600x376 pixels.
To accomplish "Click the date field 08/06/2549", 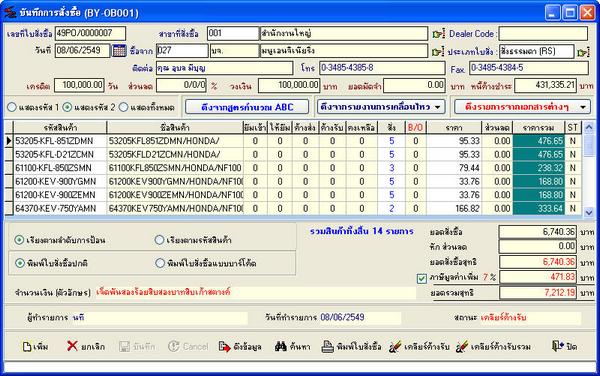I will point(82,50).
